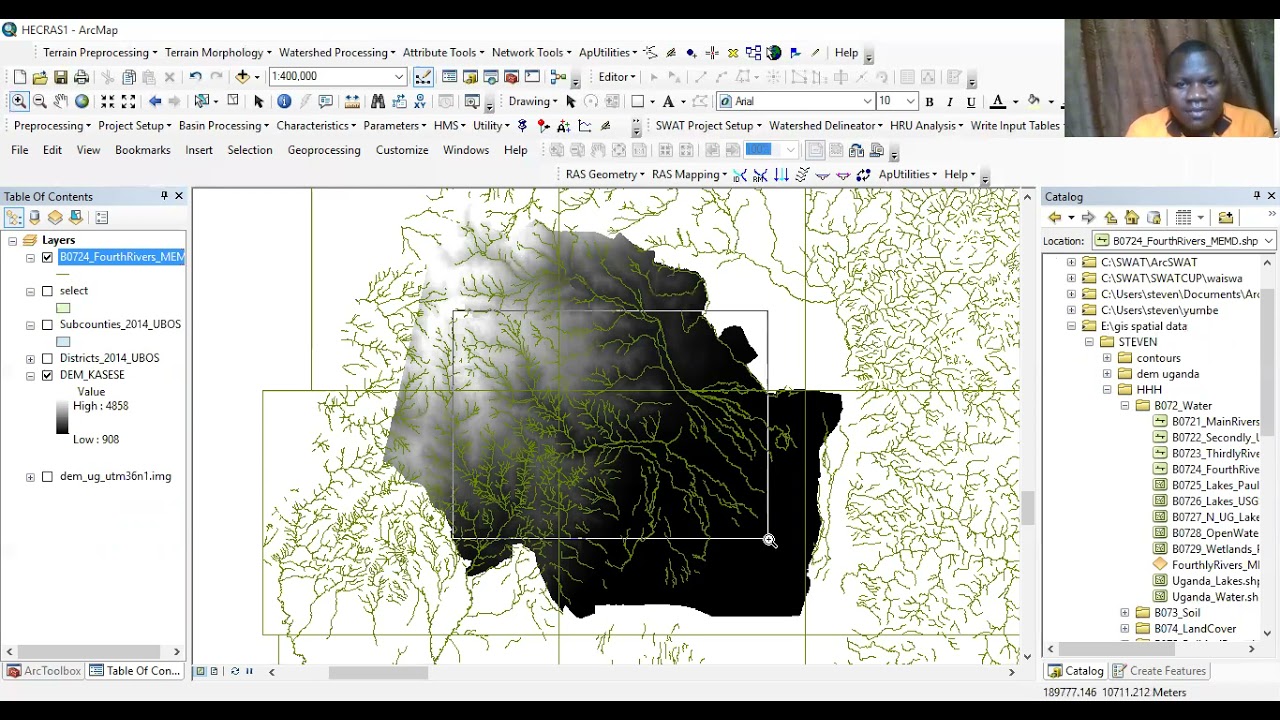The width and height of the screenshot is (1280, 720).
Task: Open the Terrain Preprocessing dropdown menu
Action: tap(100, 53)
